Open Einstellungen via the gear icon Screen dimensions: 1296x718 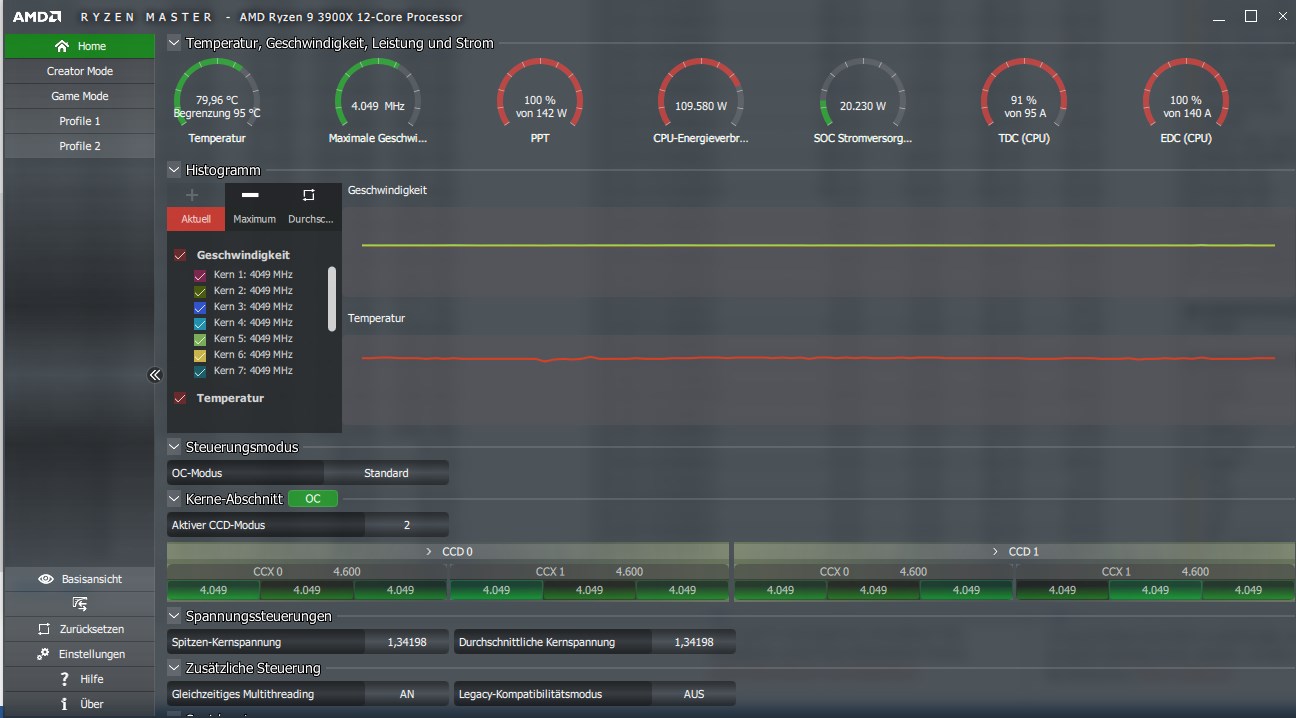coord(43,654)
